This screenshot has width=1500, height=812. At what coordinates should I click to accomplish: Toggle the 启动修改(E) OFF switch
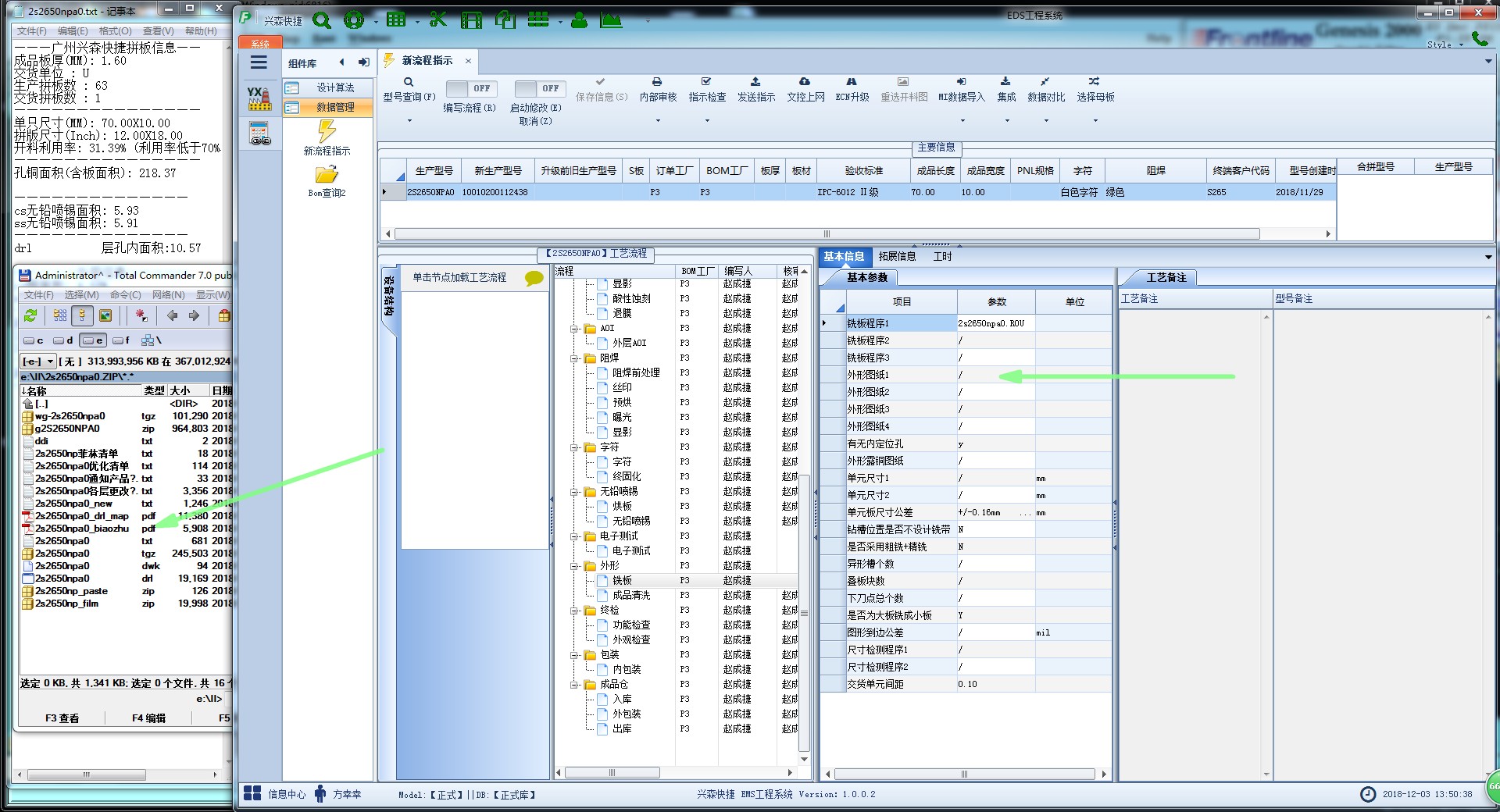(539, 88)
